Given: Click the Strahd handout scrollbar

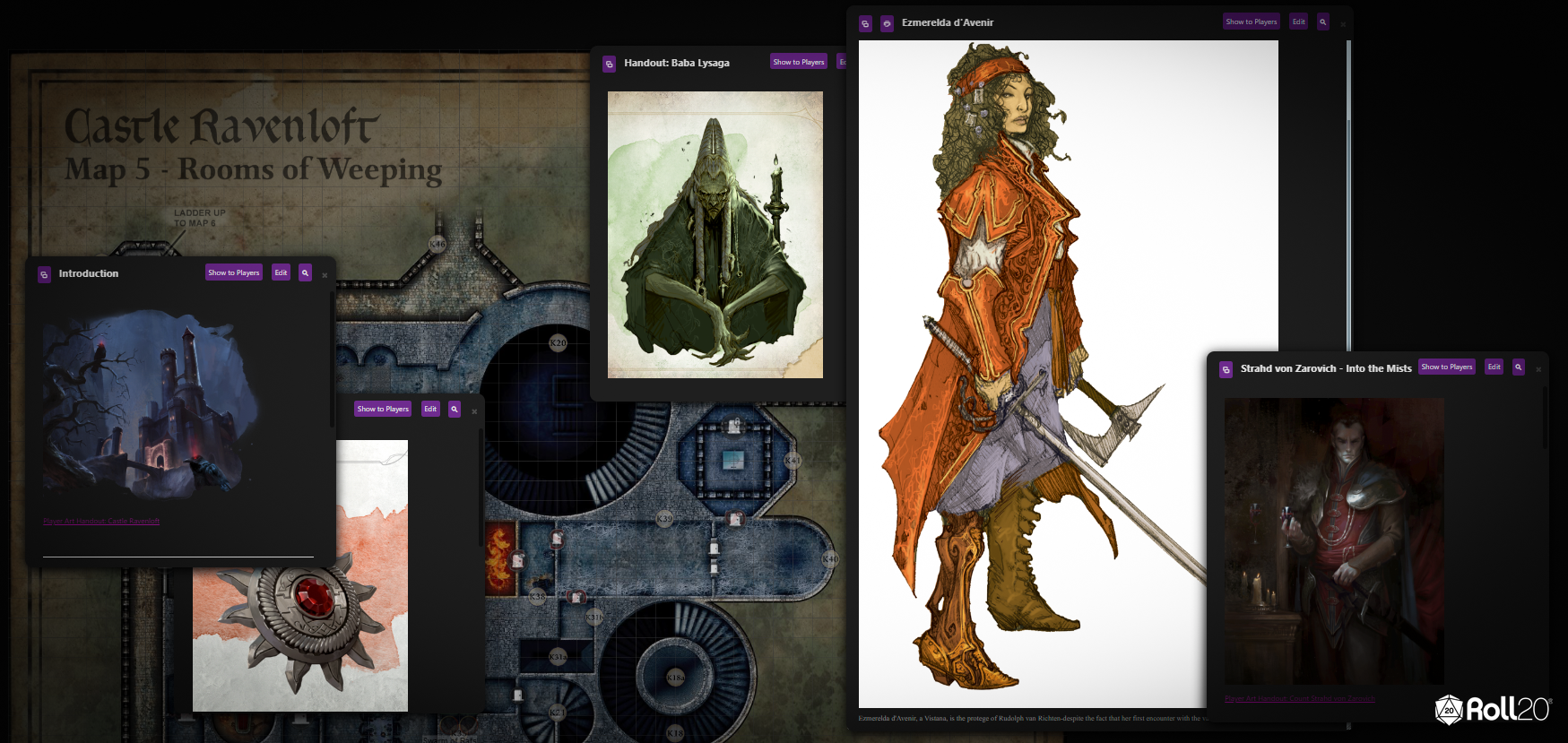Looking at the screenshot, I should 1546,417.
